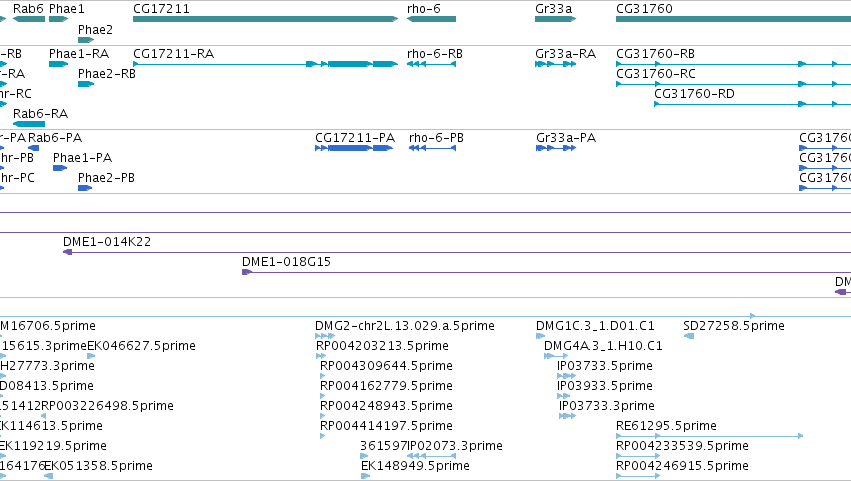Select the Gr33a-RA transcript glyph
851x481 pixels.
click(555, 64)
